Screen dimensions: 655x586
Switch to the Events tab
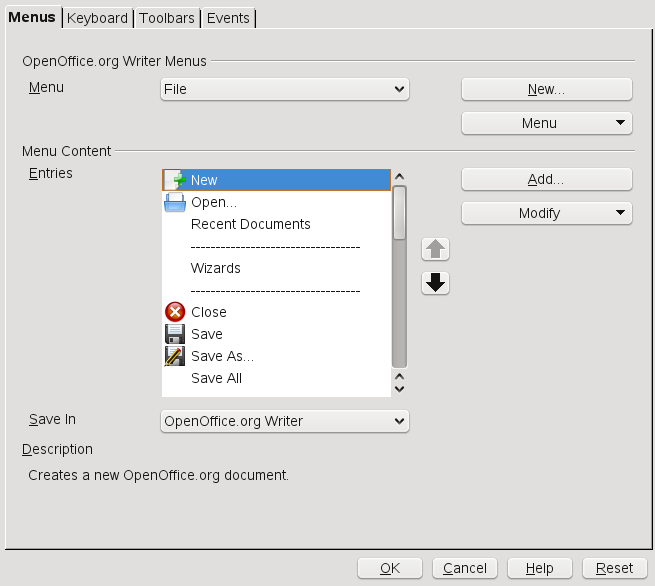tap(228, 18)
